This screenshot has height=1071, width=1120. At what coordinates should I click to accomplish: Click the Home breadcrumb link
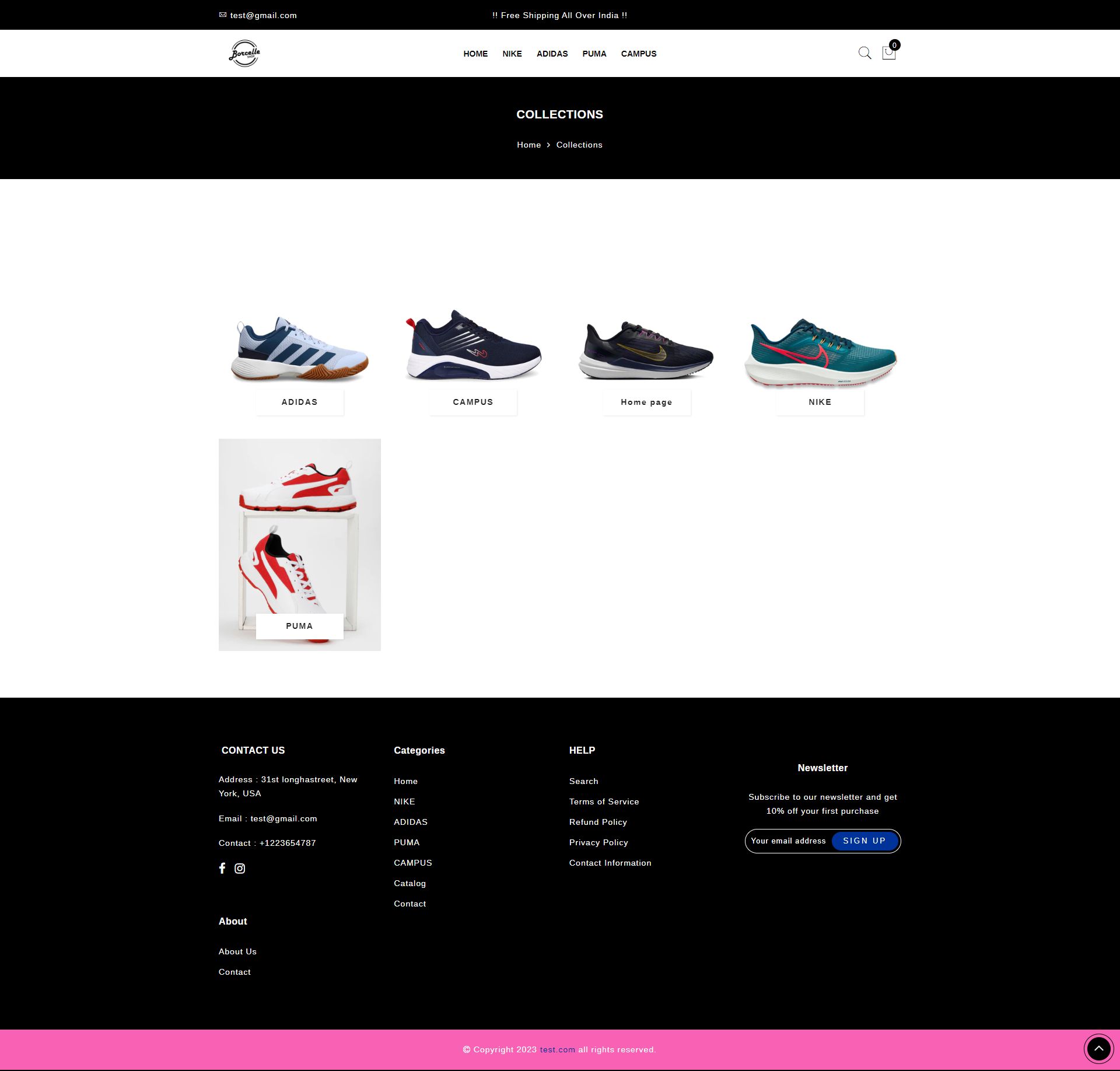(528, 145)
